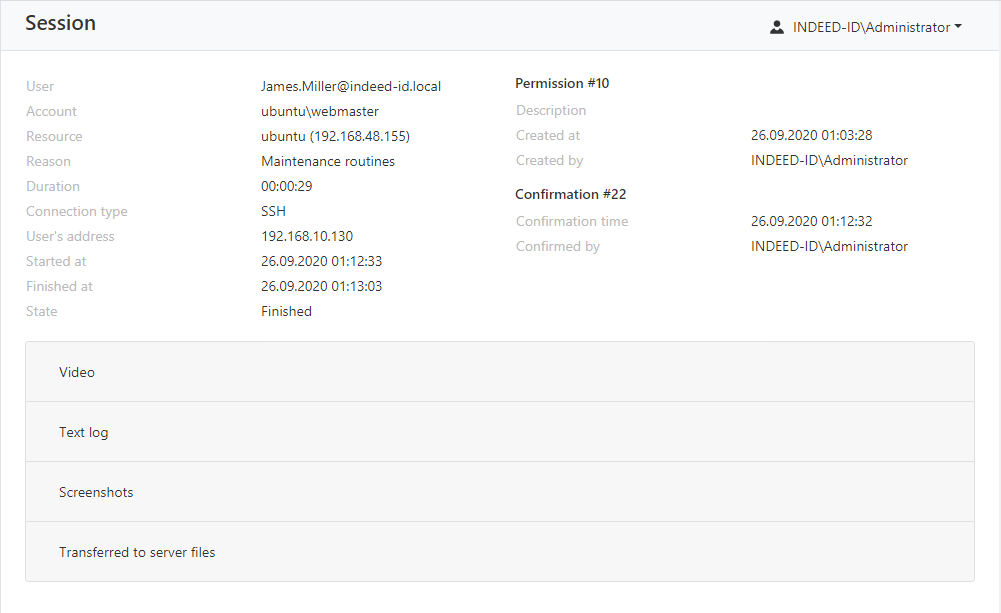
Task: Click the ubuntu\webmaster account value
Action: (x=320, y=111)
